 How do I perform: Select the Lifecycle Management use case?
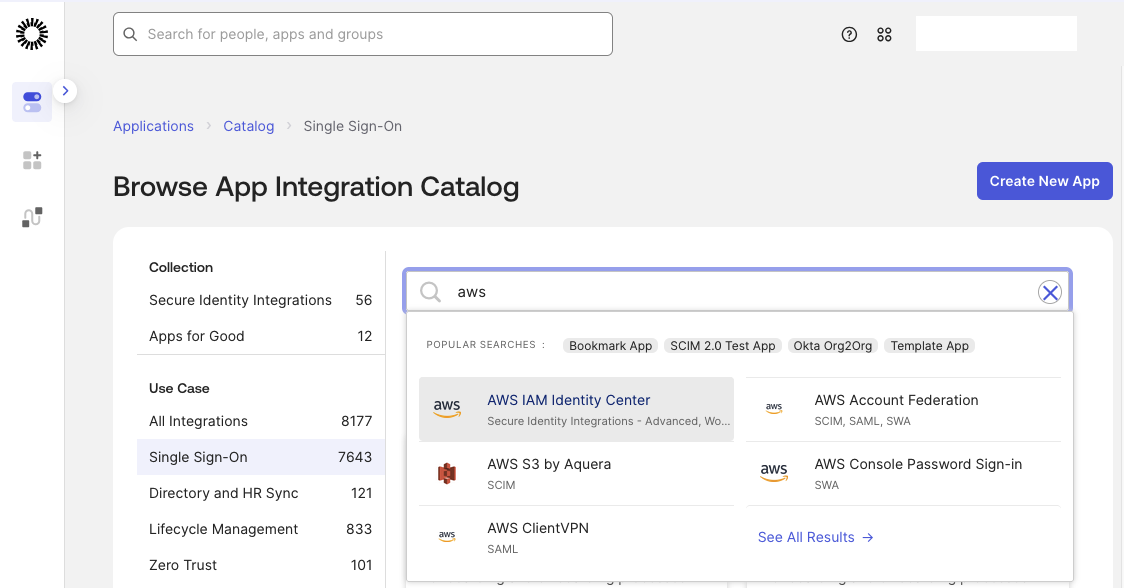pyautogui.click(x=223, y=529)
